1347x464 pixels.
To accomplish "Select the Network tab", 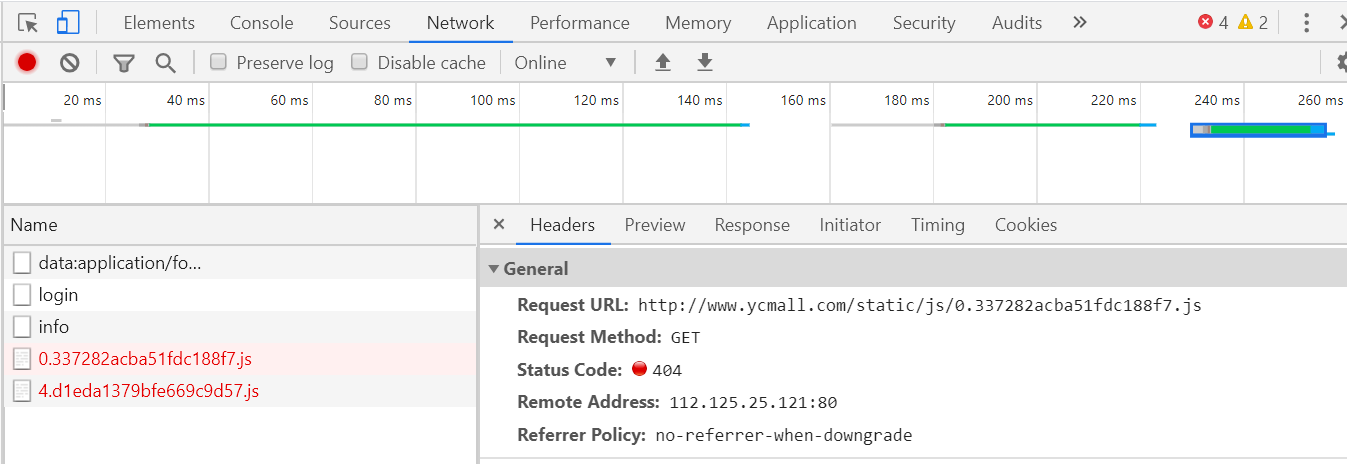I will coord(460,22).
